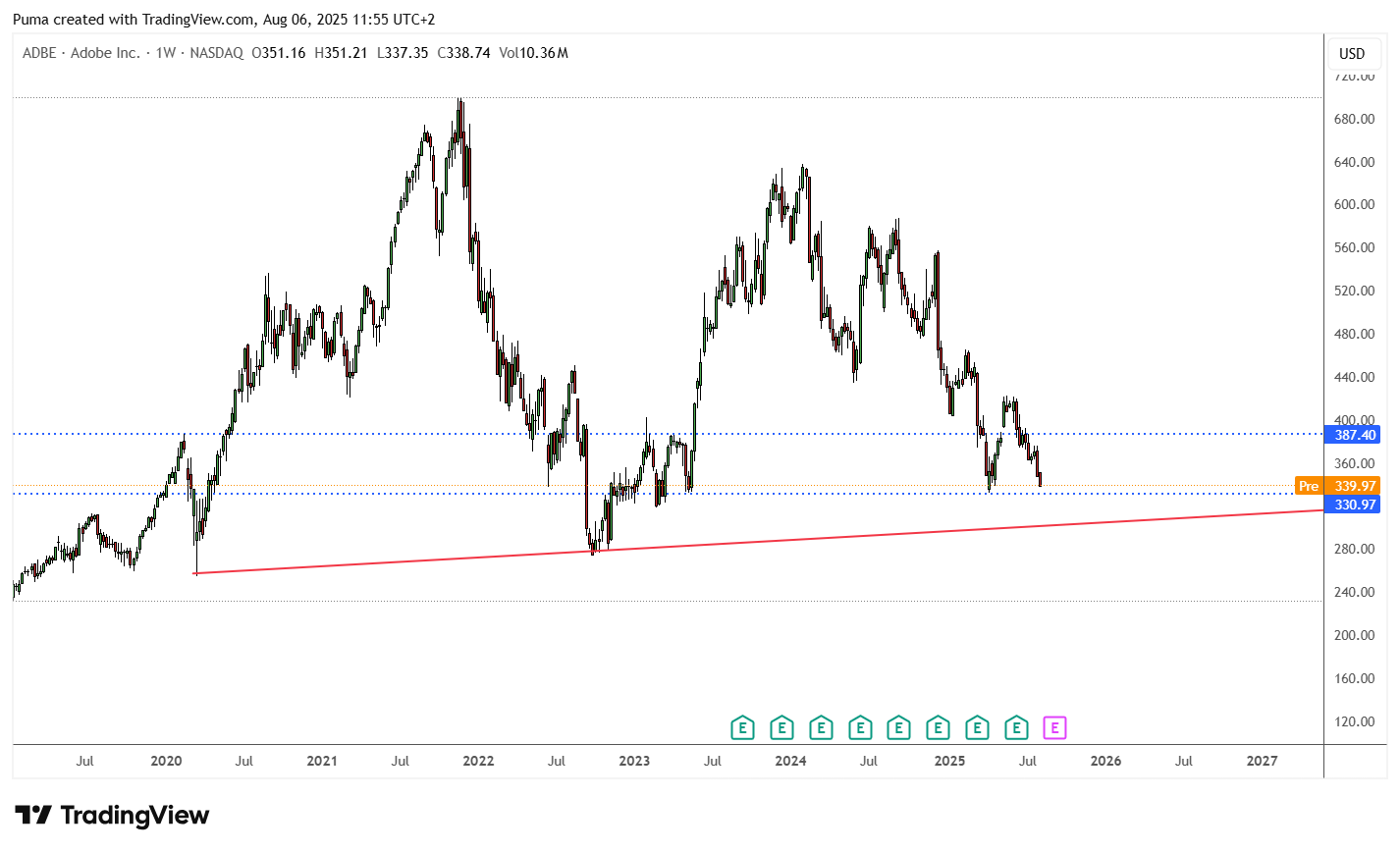The width and height of the screenshot is (1400, 852).
Task: Click the third green earnings E icon
Action: click(x=821, y=727)
